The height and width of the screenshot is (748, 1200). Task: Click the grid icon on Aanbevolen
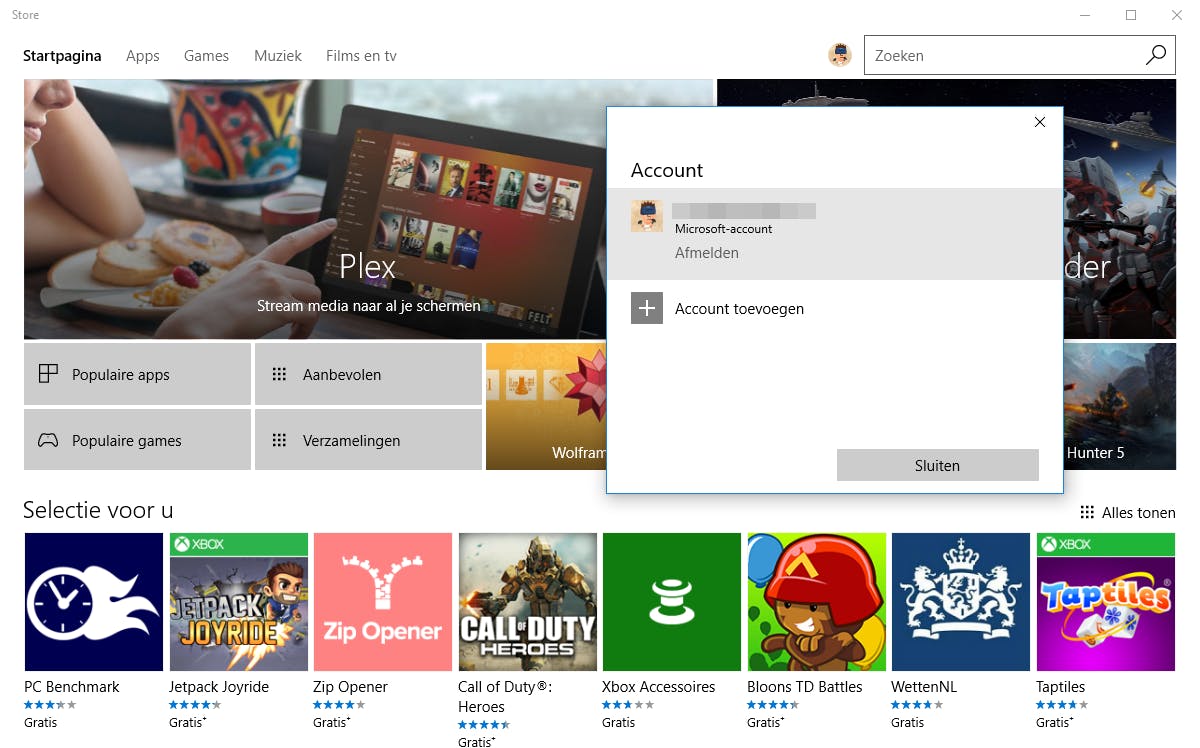tap(280, 374)
